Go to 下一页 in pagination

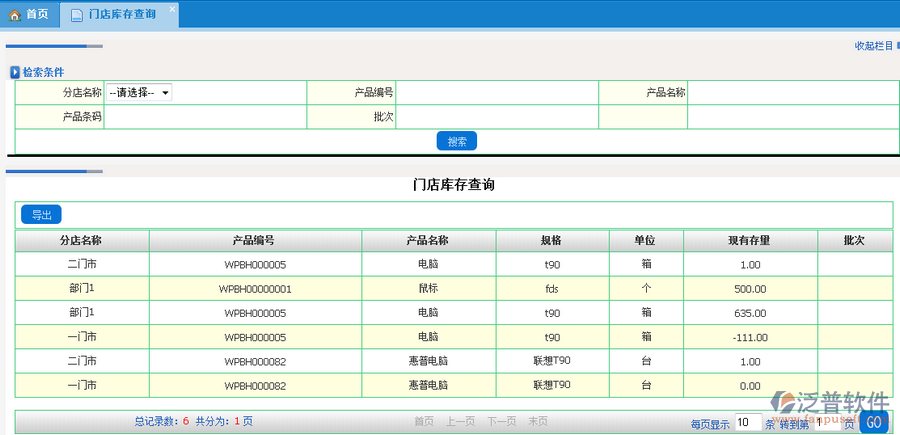(501, 422)
